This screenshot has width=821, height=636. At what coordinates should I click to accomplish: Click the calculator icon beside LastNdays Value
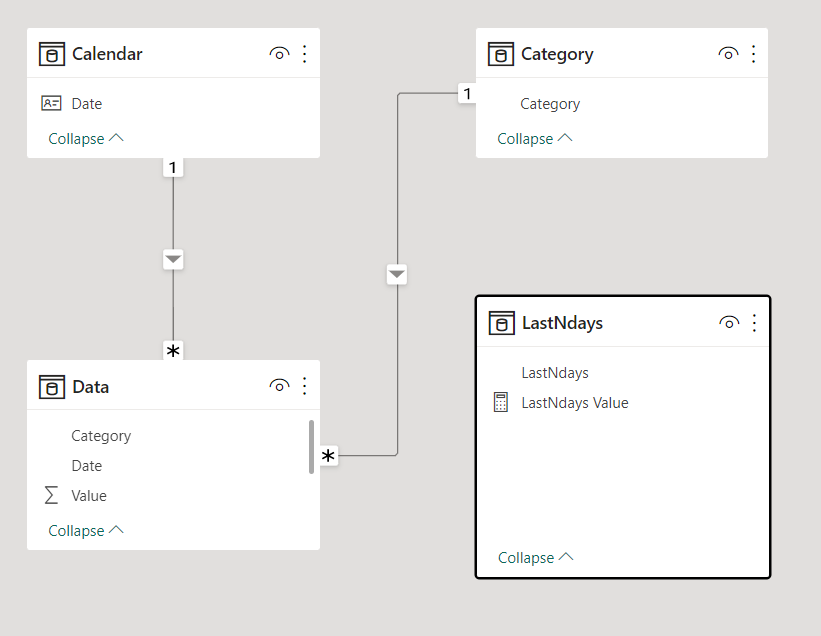coord(501,403)
